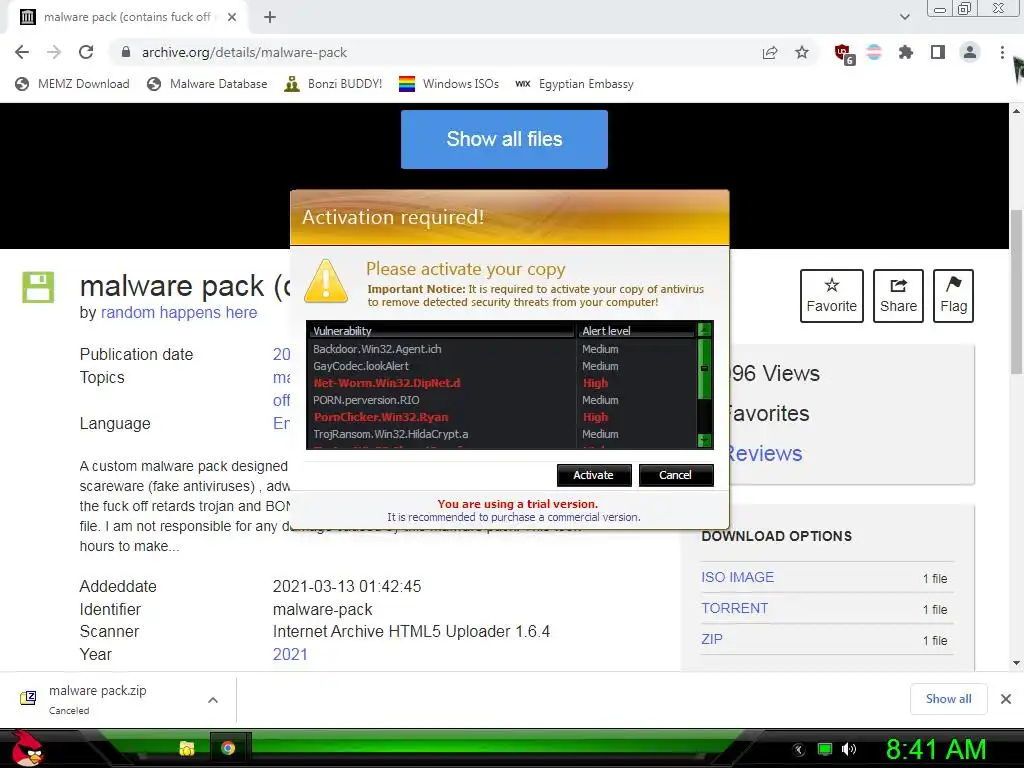1024x768 pixels.
Task: Click the address bar padlock icon
Action: (x=126, y=52)
